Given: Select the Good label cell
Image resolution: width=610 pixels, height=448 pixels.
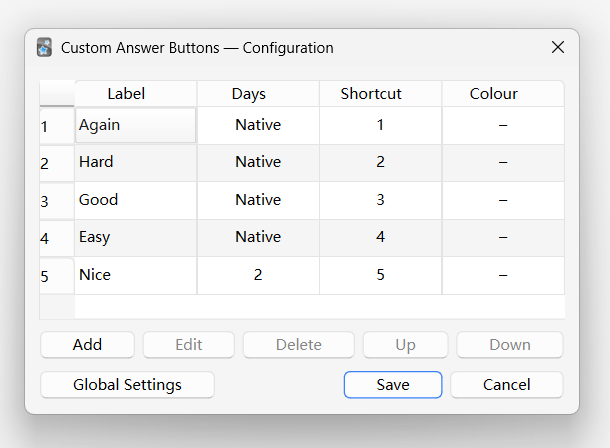Looking at the screenshot, I should (136, 200).
